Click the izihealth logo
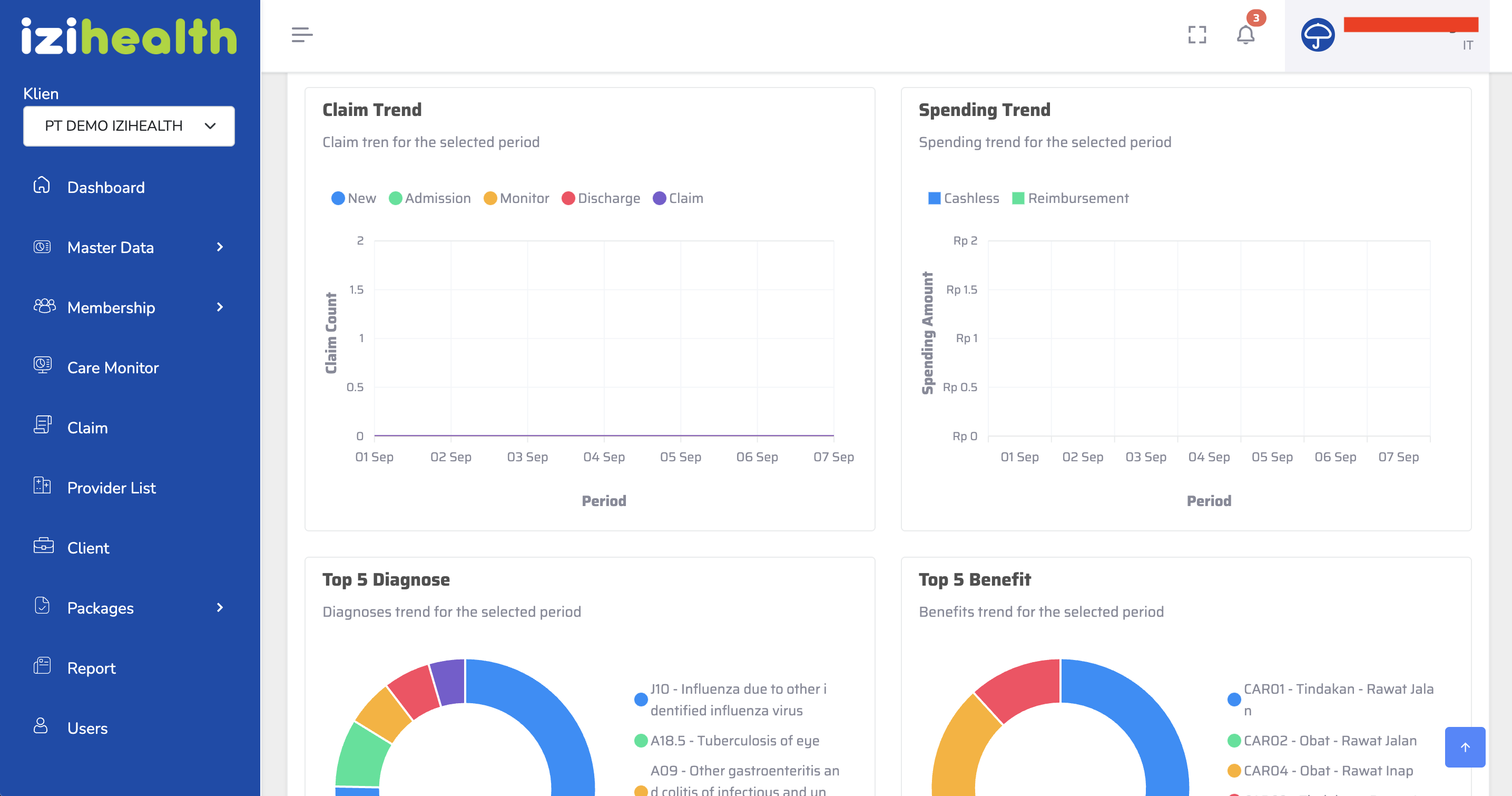This screenshot has height=796, width=1512. pyautogui.click(x=129, y=35)
